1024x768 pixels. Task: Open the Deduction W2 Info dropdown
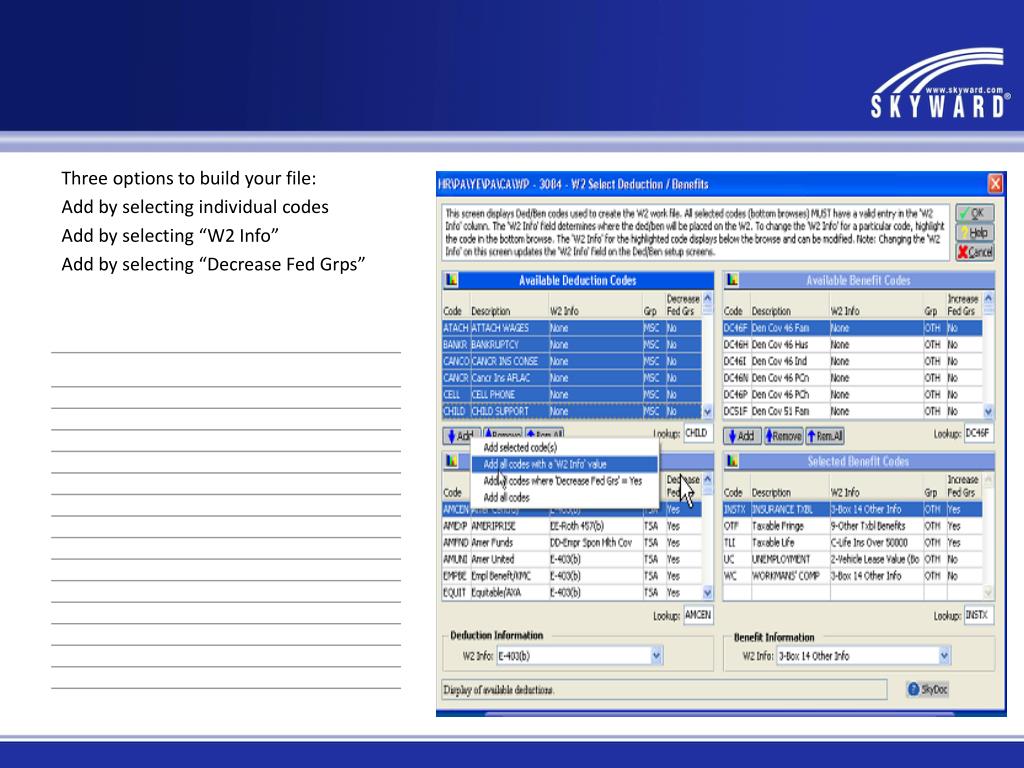coord(656,656)
